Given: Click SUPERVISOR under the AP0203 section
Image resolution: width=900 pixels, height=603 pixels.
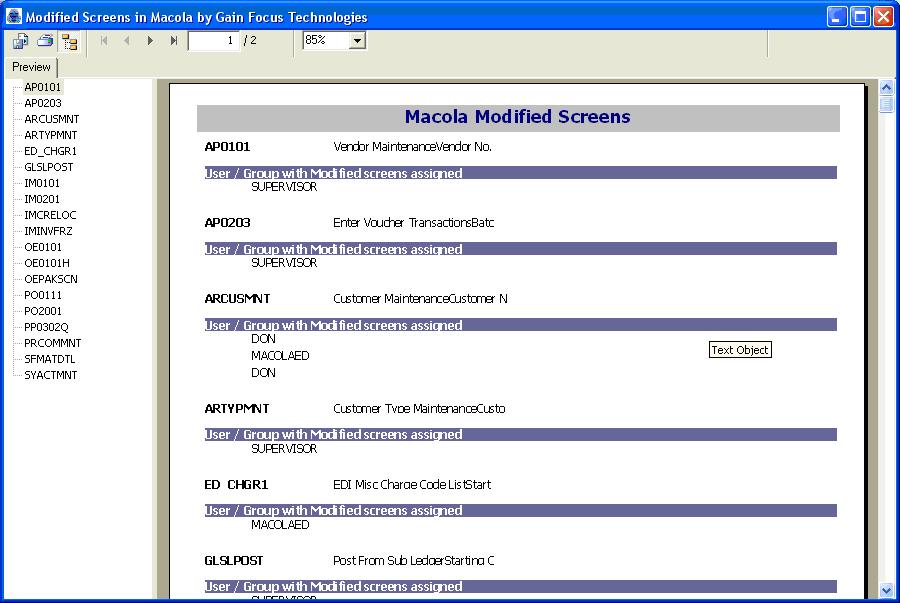Looking at the screenshot, I should (284, 263).
